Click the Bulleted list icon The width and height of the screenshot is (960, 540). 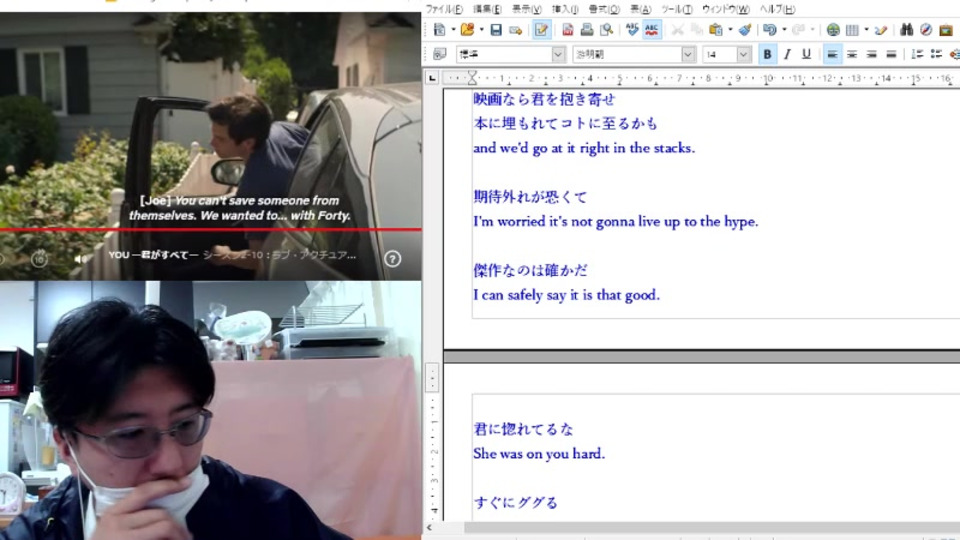click(936, 54)
